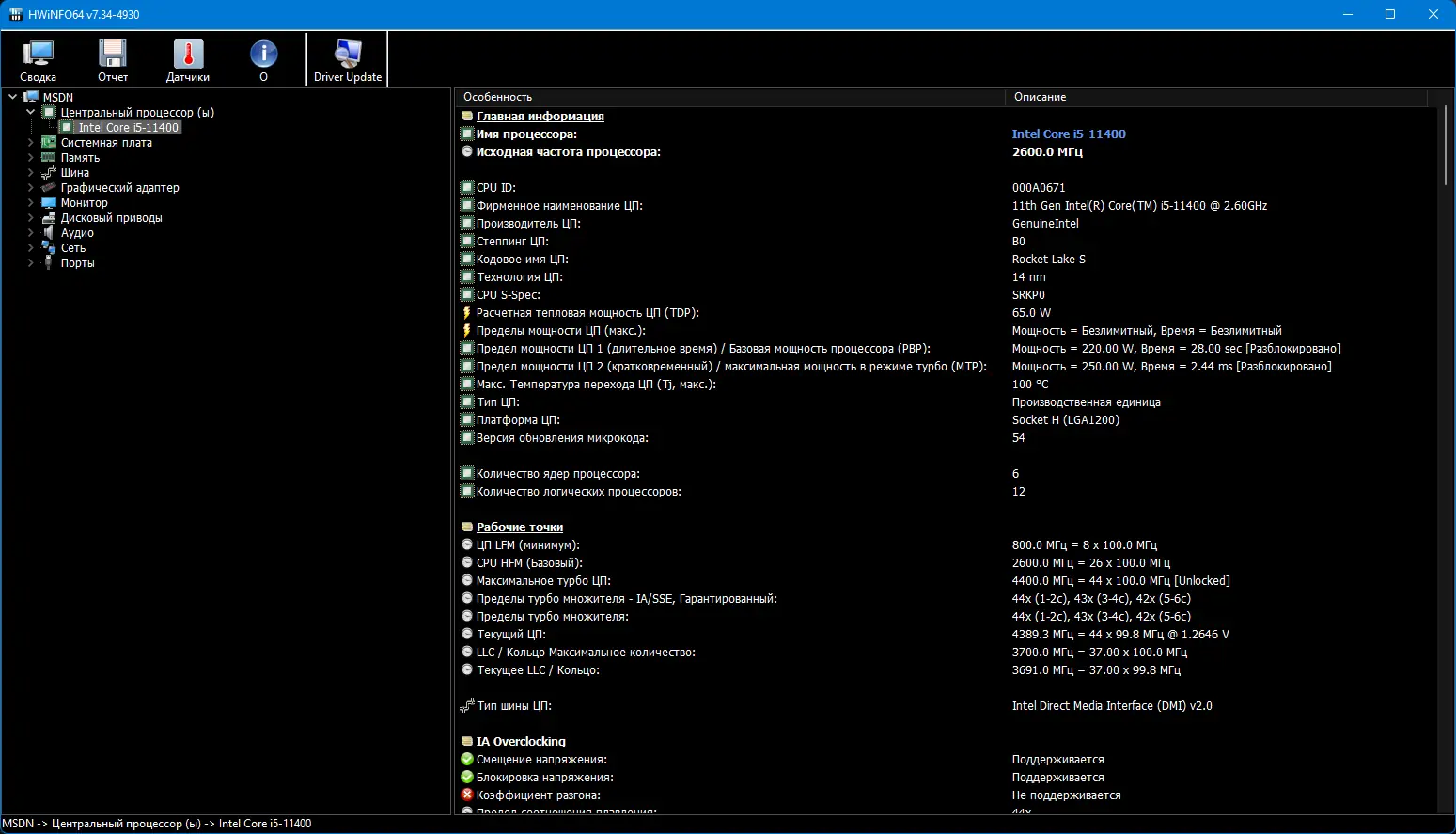Open the Сводка summary tool
The height and width of the screenshot is (834, 1456).
coord(39,60)
